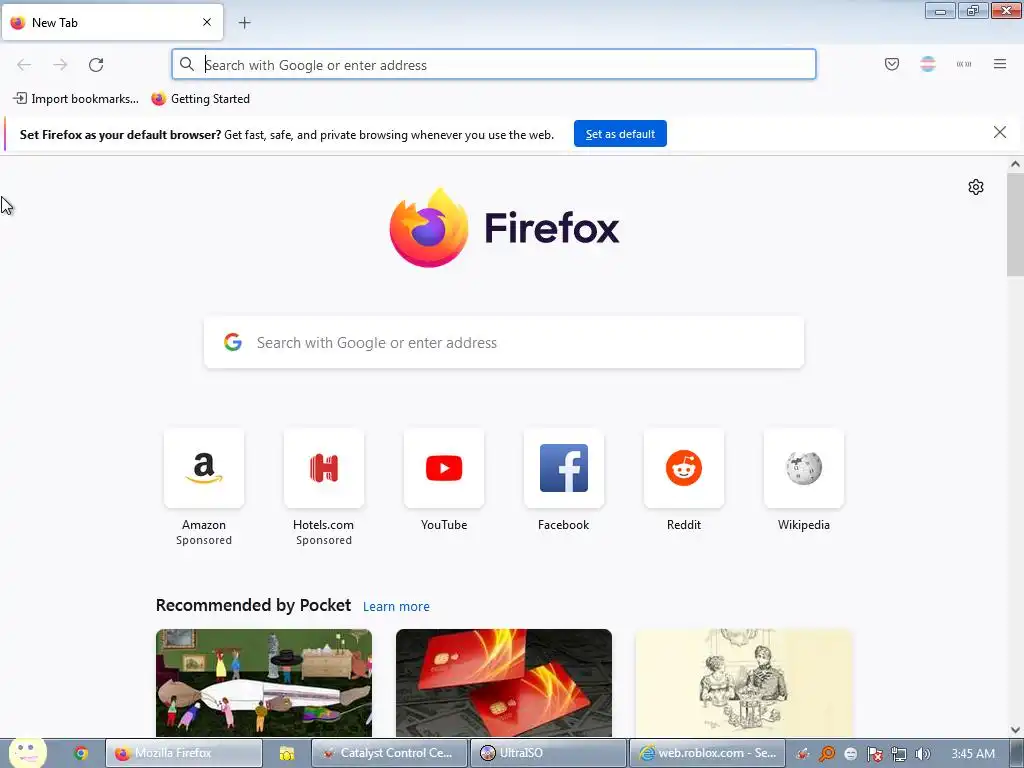Viewport: 1024px width, 768px height.
Task: Click Learn more link beside Pocket heading
Action: tap(396, 607)
